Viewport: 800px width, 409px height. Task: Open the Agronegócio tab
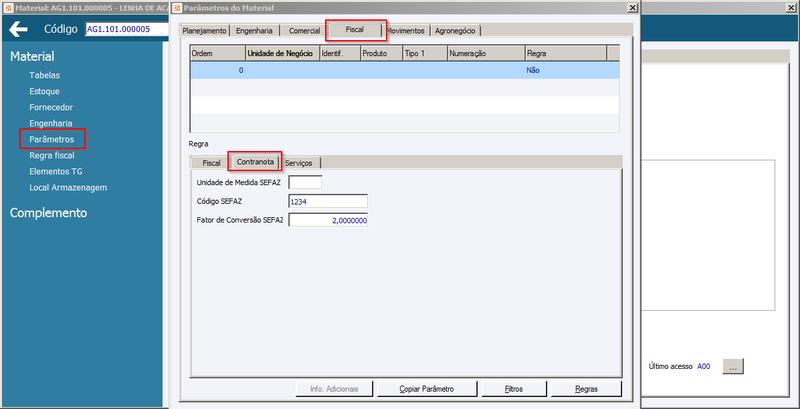click(455, 31)
